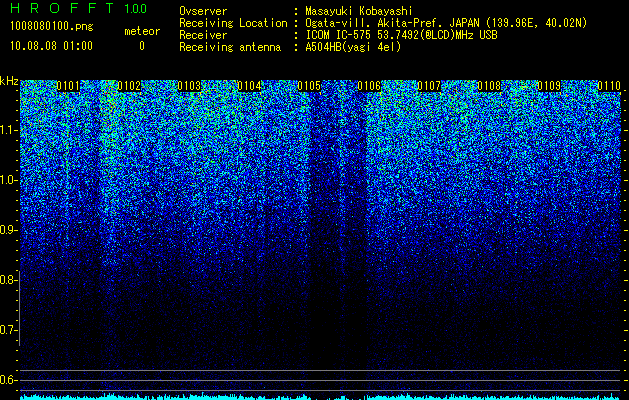Click the kHz axis unit label
This screenshot has height=400, width=629.
(9, 81)
